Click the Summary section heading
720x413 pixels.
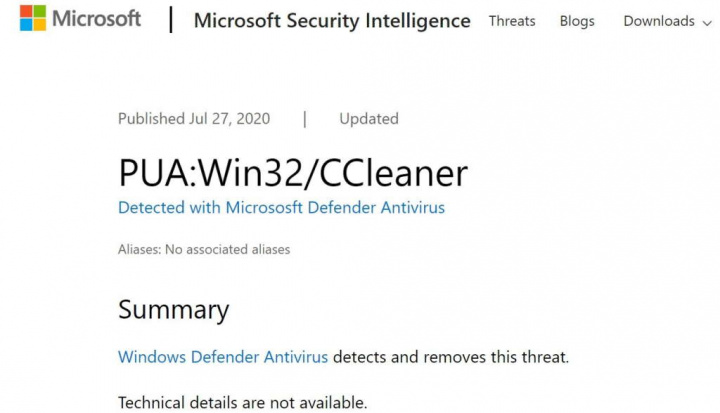(173, 309)
